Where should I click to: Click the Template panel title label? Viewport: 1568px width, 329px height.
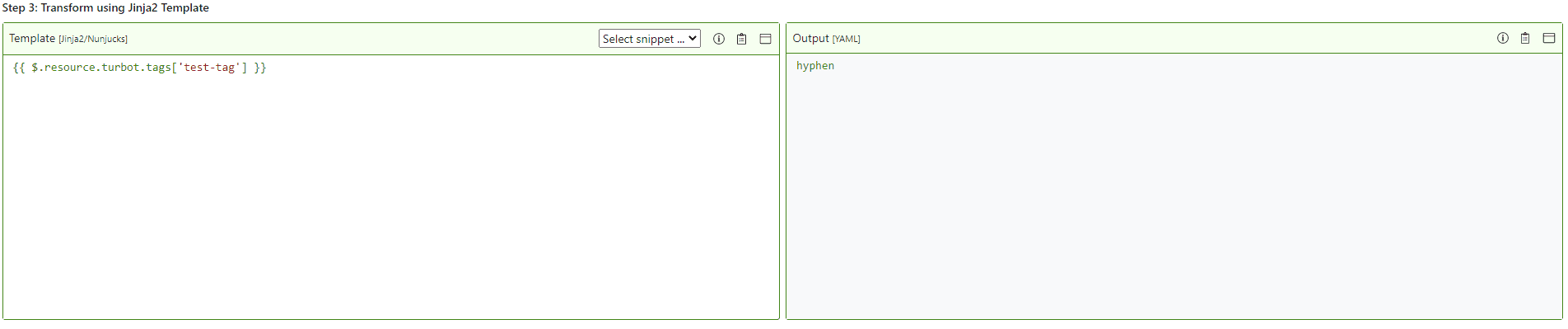coord(32,39)
